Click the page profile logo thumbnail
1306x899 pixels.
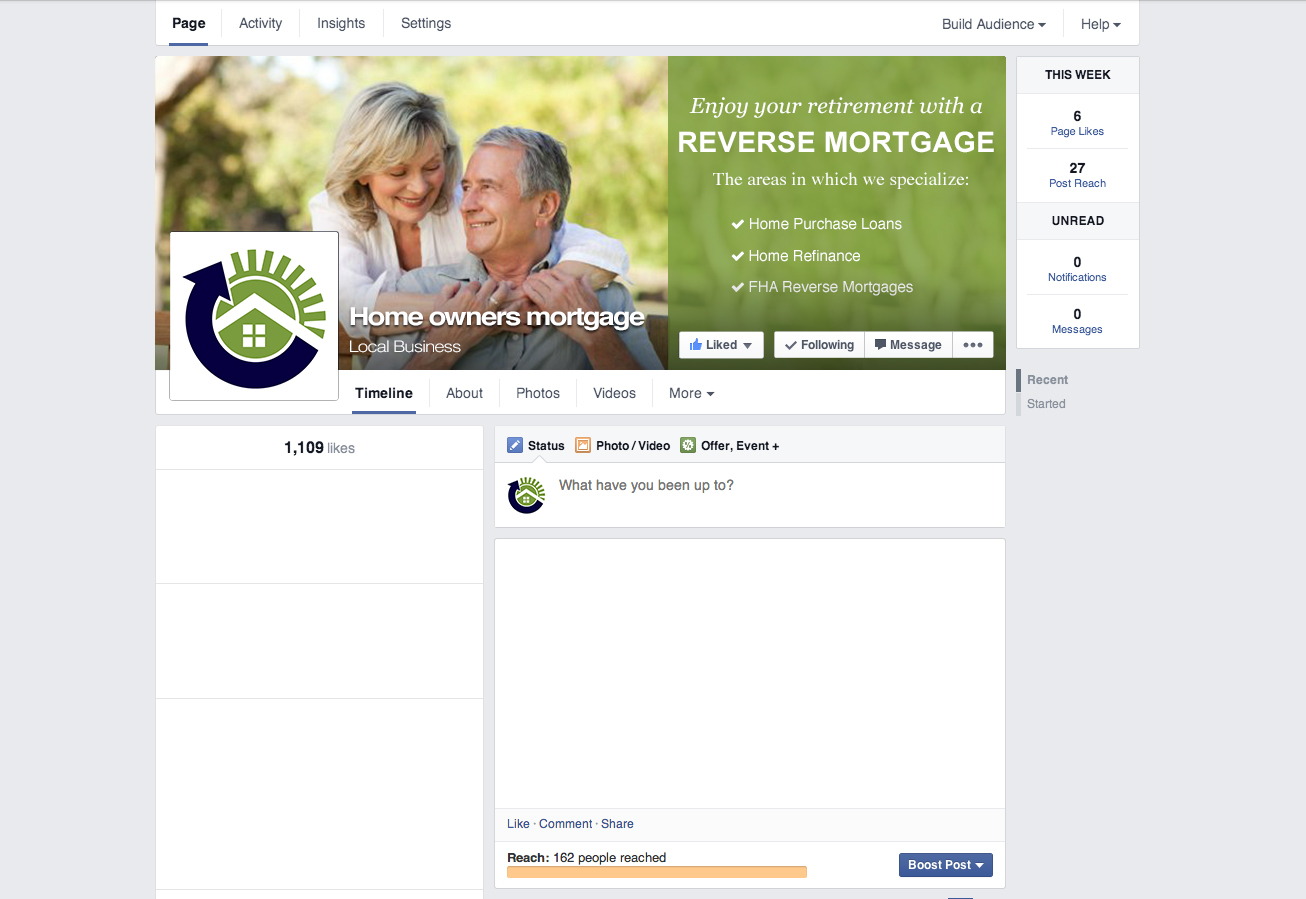(253, 316)
